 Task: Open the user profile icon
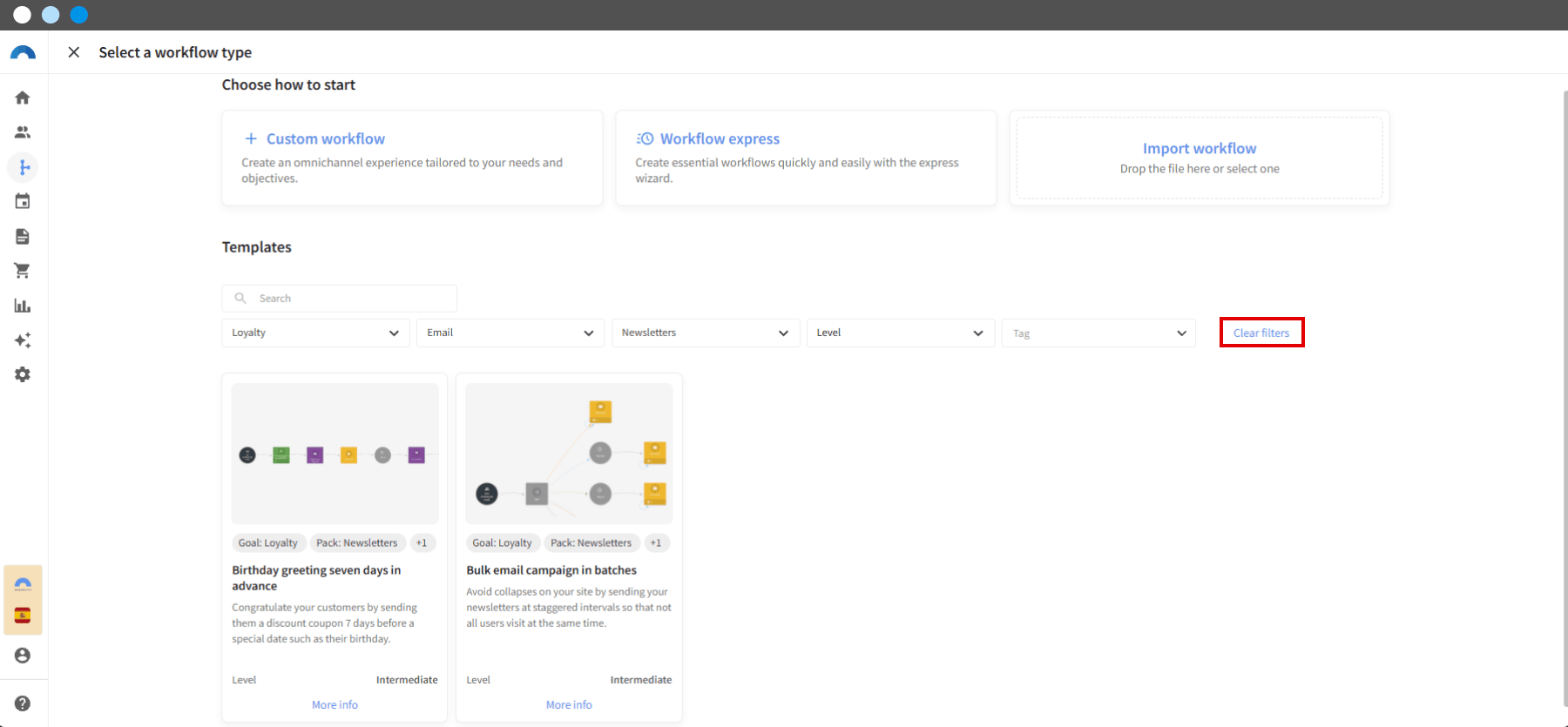pyautogui.click(x=23, y=655)
